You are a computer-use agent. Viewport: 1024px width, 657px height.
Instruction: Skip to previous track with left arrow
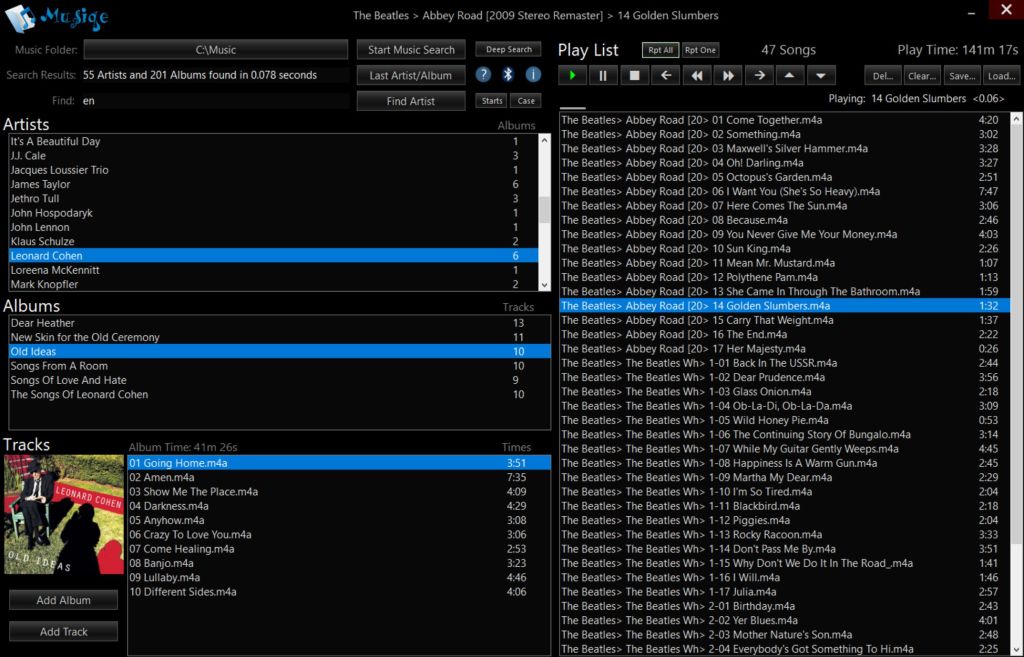point(665,75)
